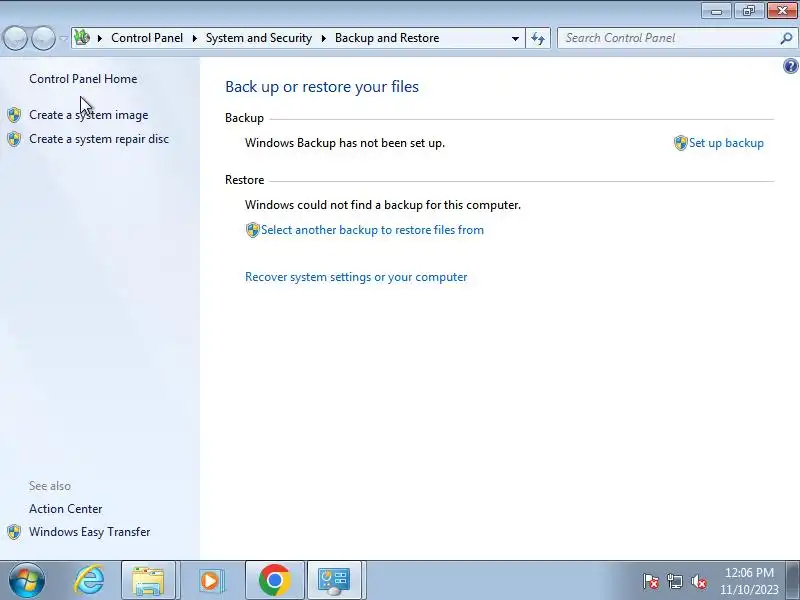Open Windows Media Player from taskbar
Image resolution: width=800 pixels, height=600 pixels.
pos(210,580)
